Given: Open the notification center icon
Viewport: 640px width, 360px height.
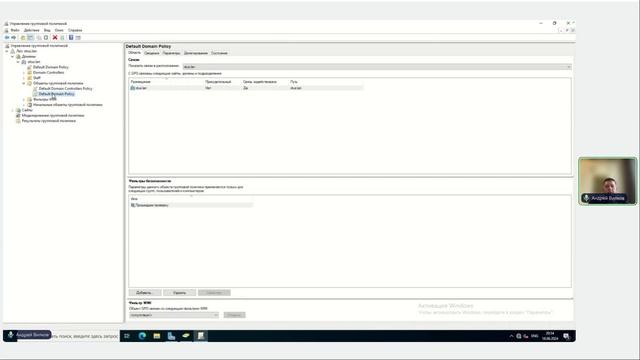Looking at the screenshot, I should pos(567,336).
